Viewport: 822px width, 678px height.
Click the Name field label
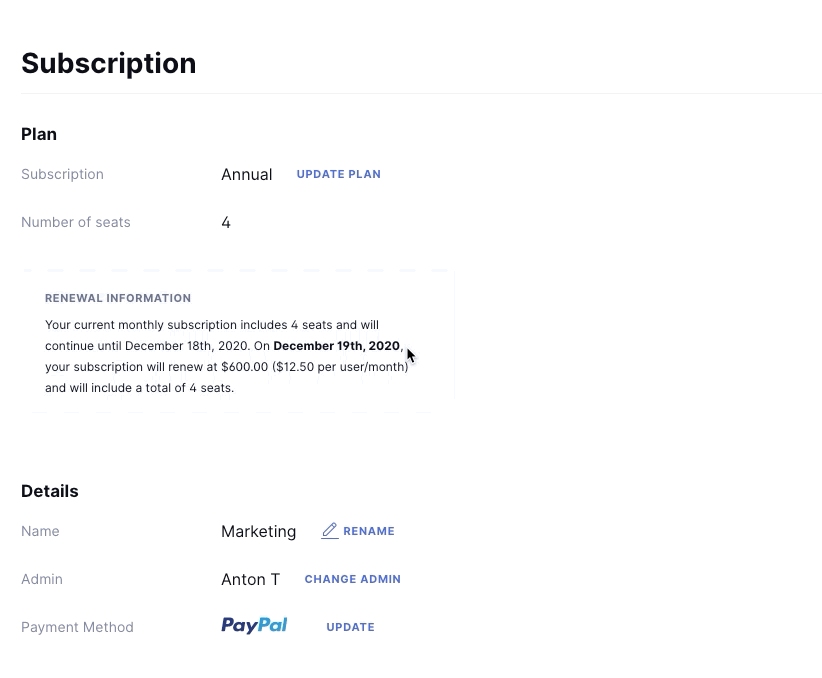coord(40,531)
